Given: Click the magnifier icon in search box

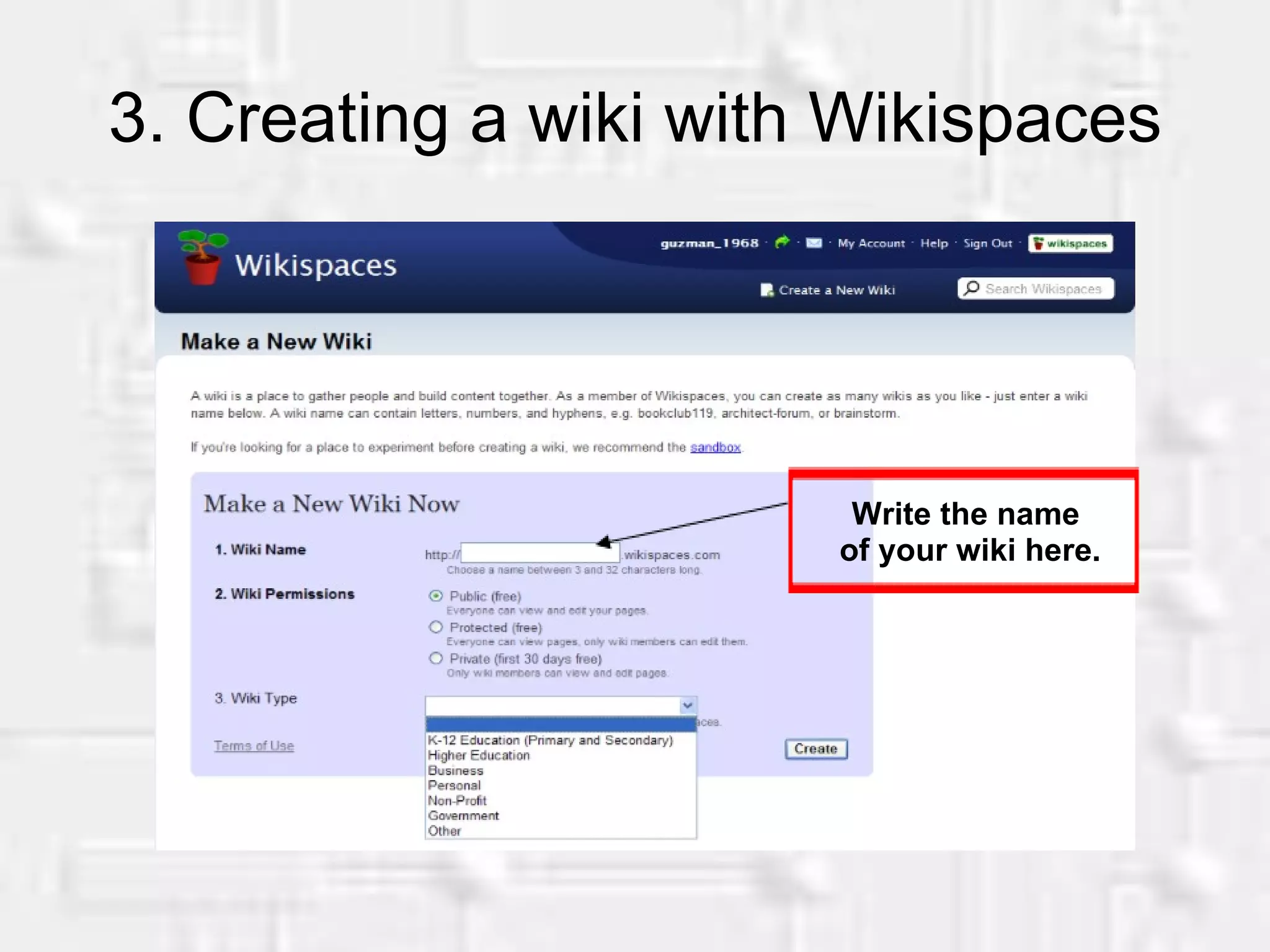Looking at the screenshot, I should coord(972,288).
